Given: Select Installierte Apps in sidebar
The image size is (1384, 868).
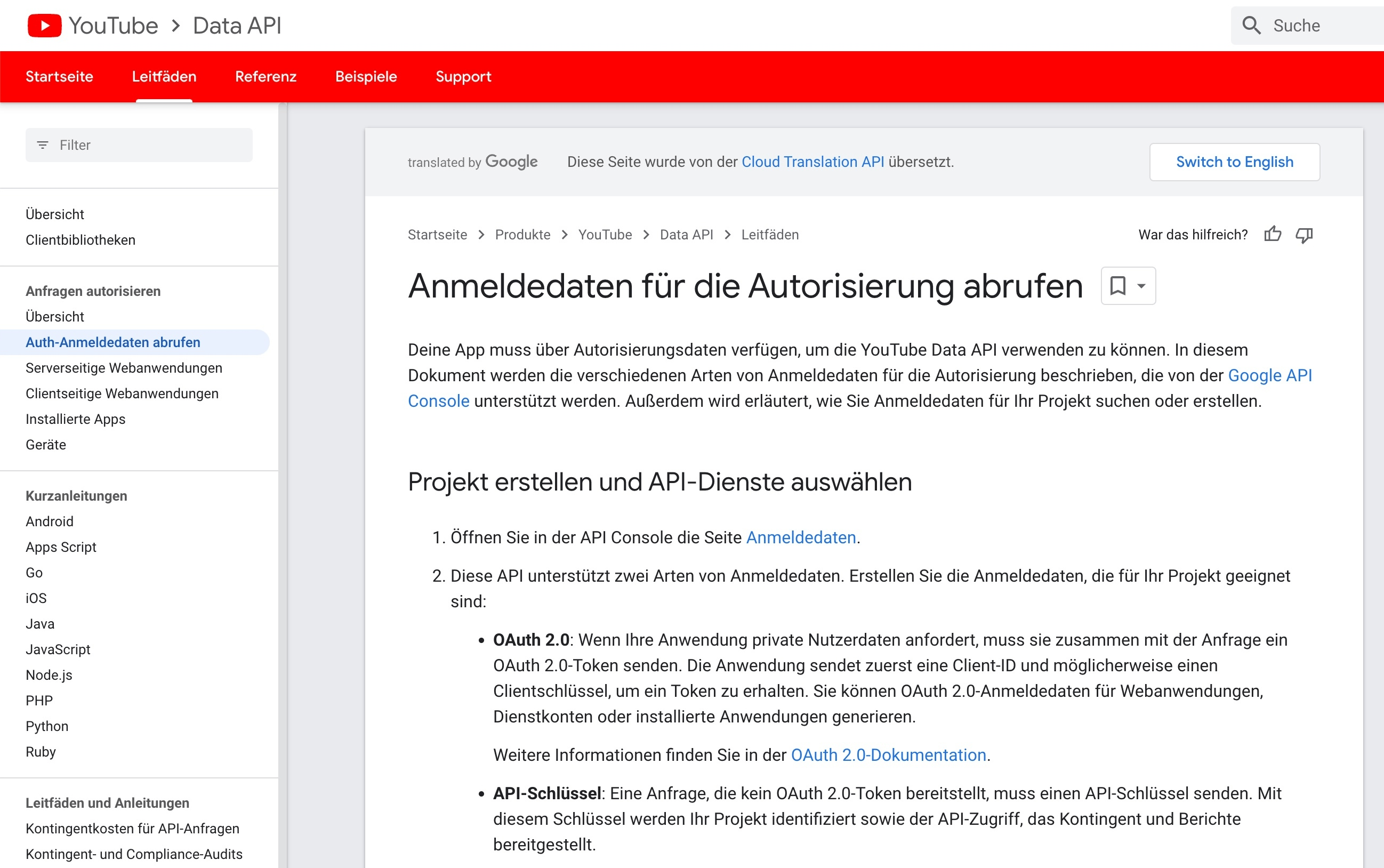Looking at the screenshot, I should pyautogui.click(x=75, y=419).
